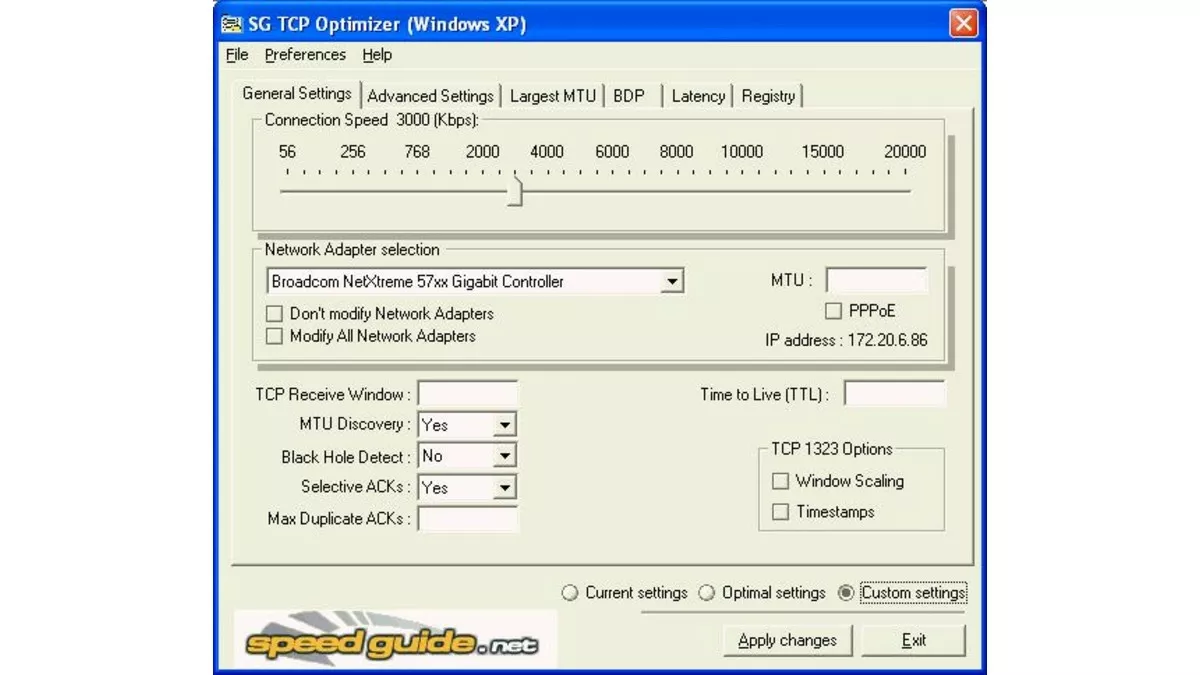This screenshot has height=675, width=1200.
Task: Click the SG TCP Optimizer title bar icon
Action: [x=232, y=22]
